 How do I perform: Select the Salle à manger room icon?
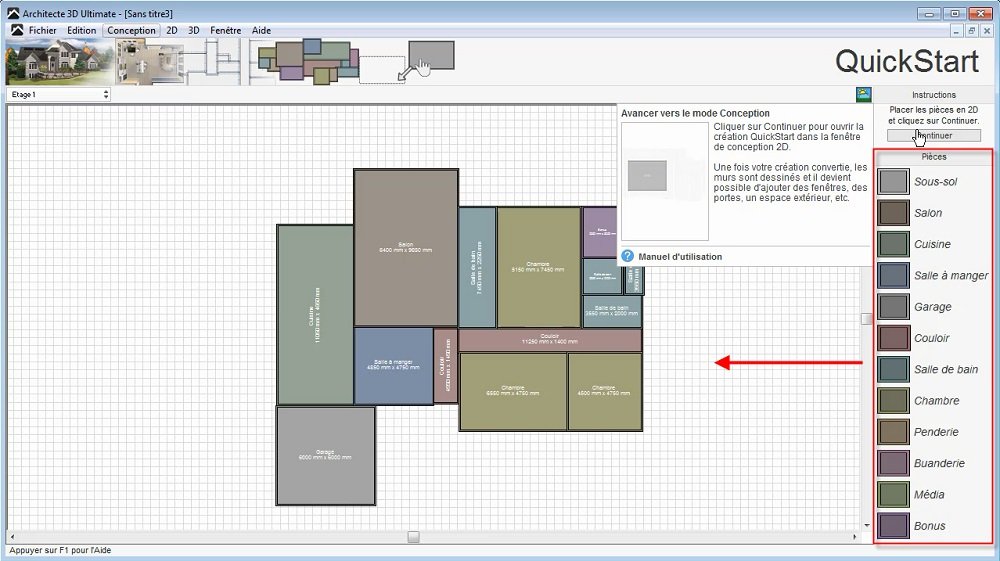click(x=893, y=275)
